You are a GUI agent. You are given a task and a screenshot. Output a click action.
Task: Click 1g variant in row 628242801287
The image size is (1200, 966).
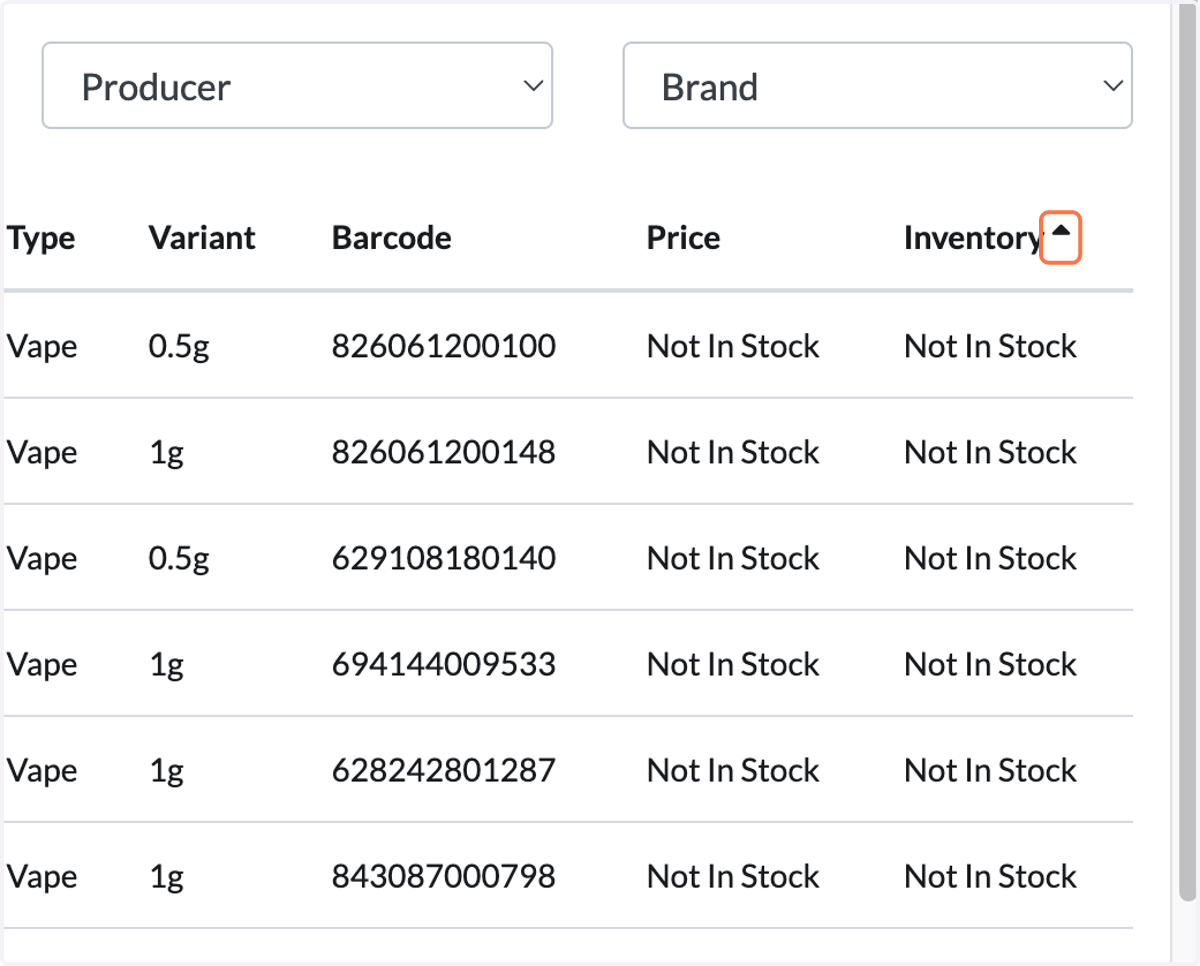coord(167,771)
